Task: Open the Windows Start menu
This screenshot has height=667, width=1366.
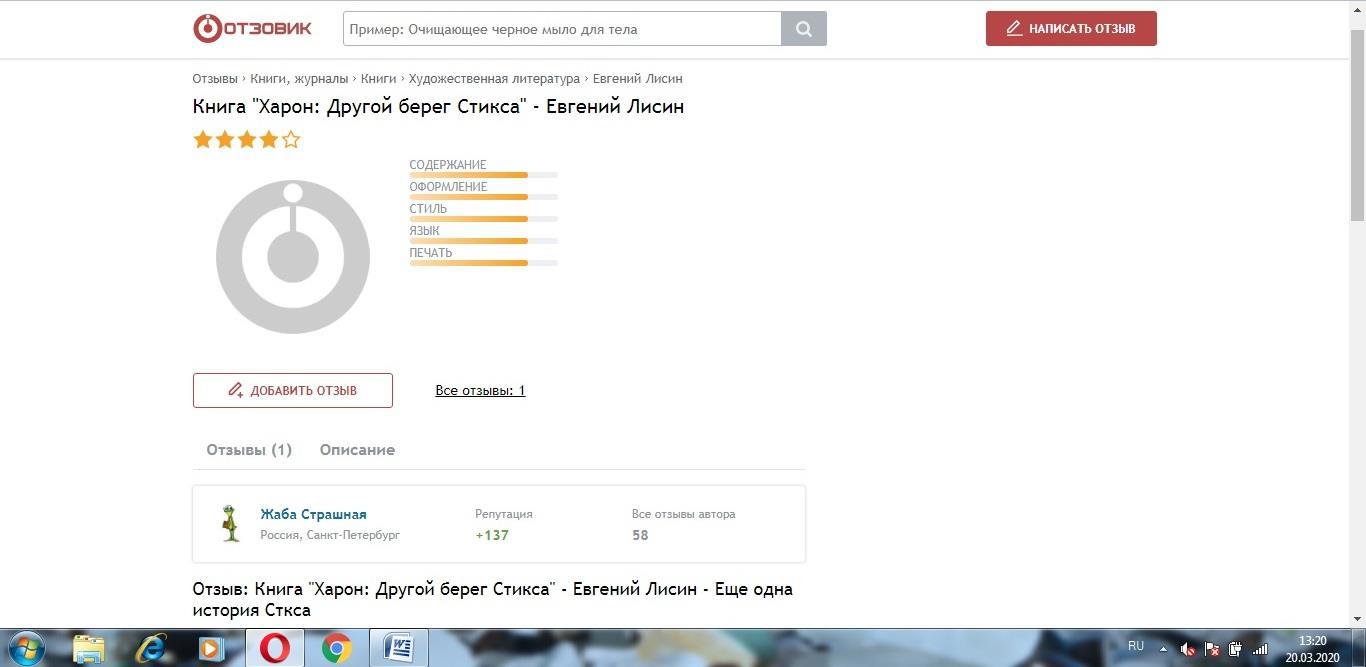Action: [x=26, y=648]
